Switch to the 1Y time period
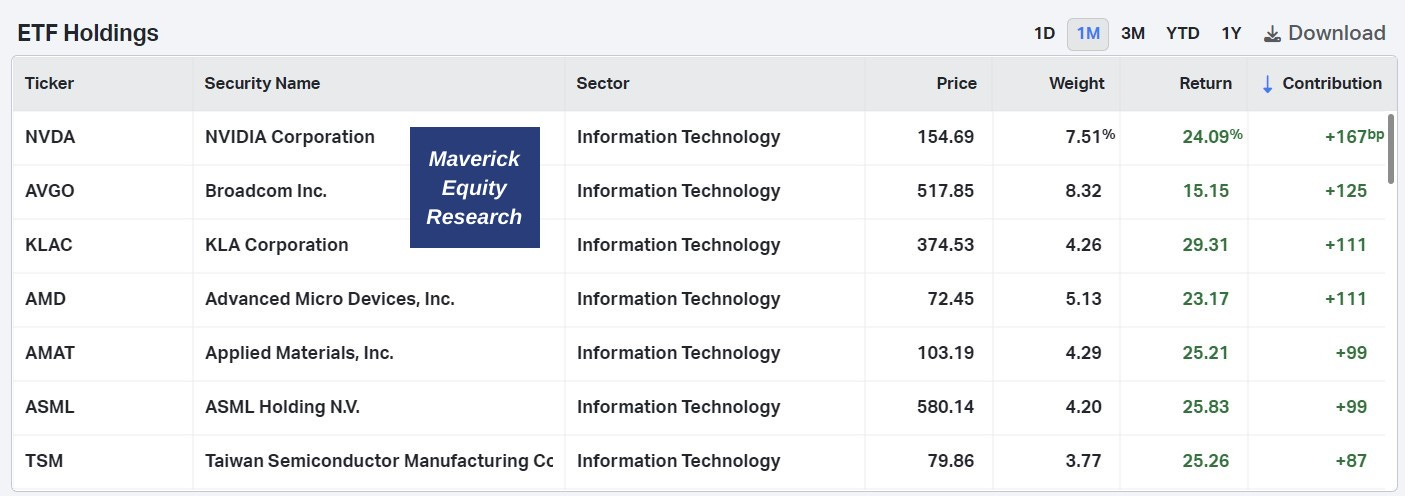Image resolution: width=1405 pixels, height=496 pixels. coord(1231,33)
